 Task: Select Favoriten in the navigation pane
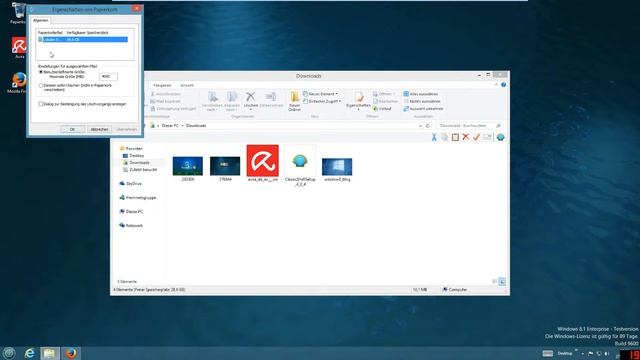(131, 149)
